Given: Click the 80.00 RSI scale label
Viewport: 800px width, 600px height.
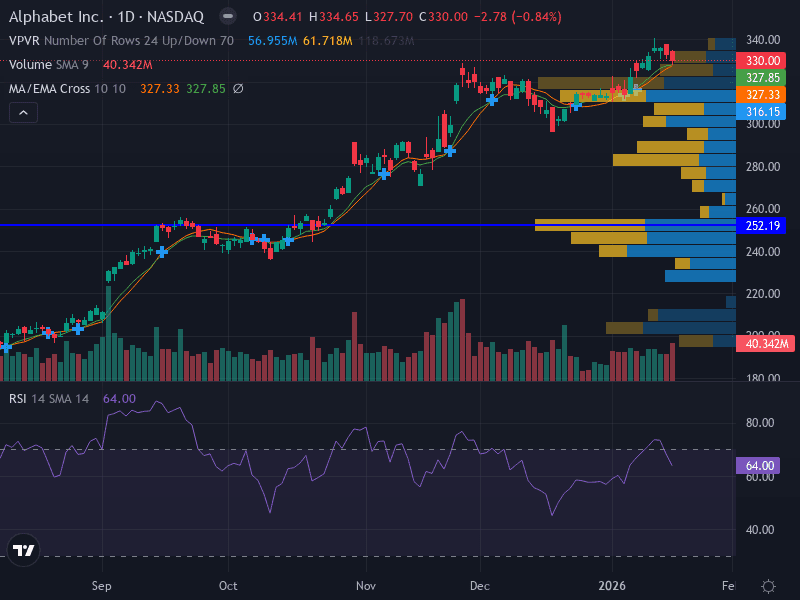Looking at the screenshot, I should 760,423.
